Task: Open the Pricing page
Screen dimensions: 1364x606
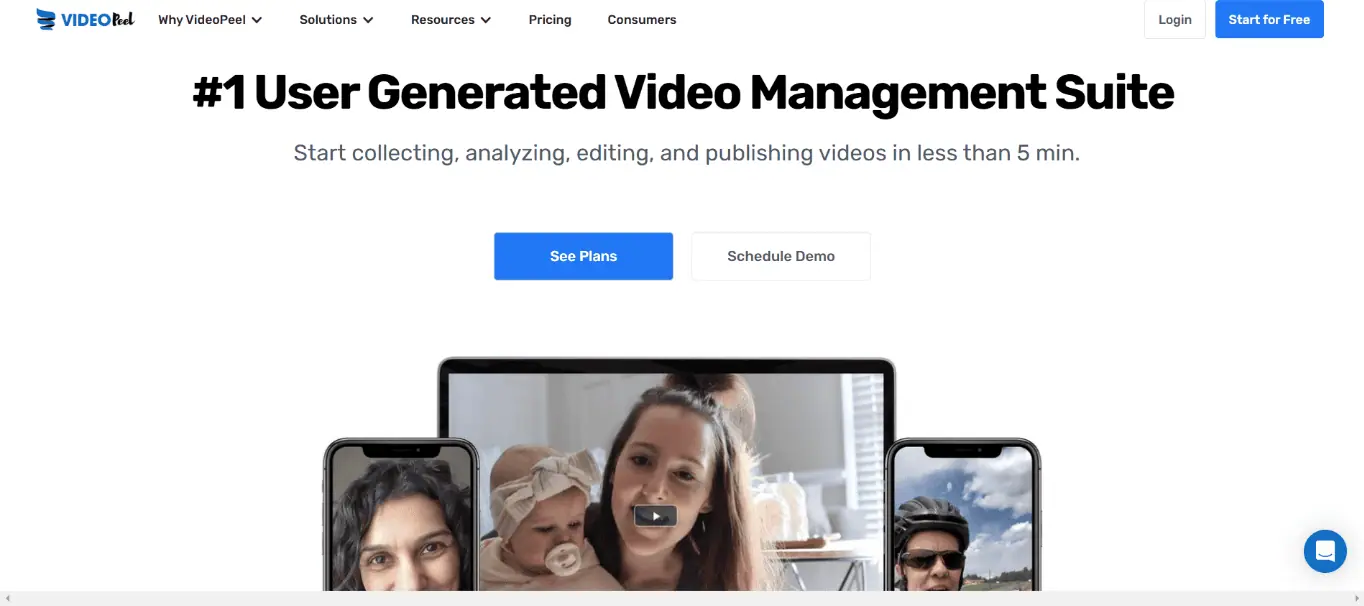Action: [549, 18]
